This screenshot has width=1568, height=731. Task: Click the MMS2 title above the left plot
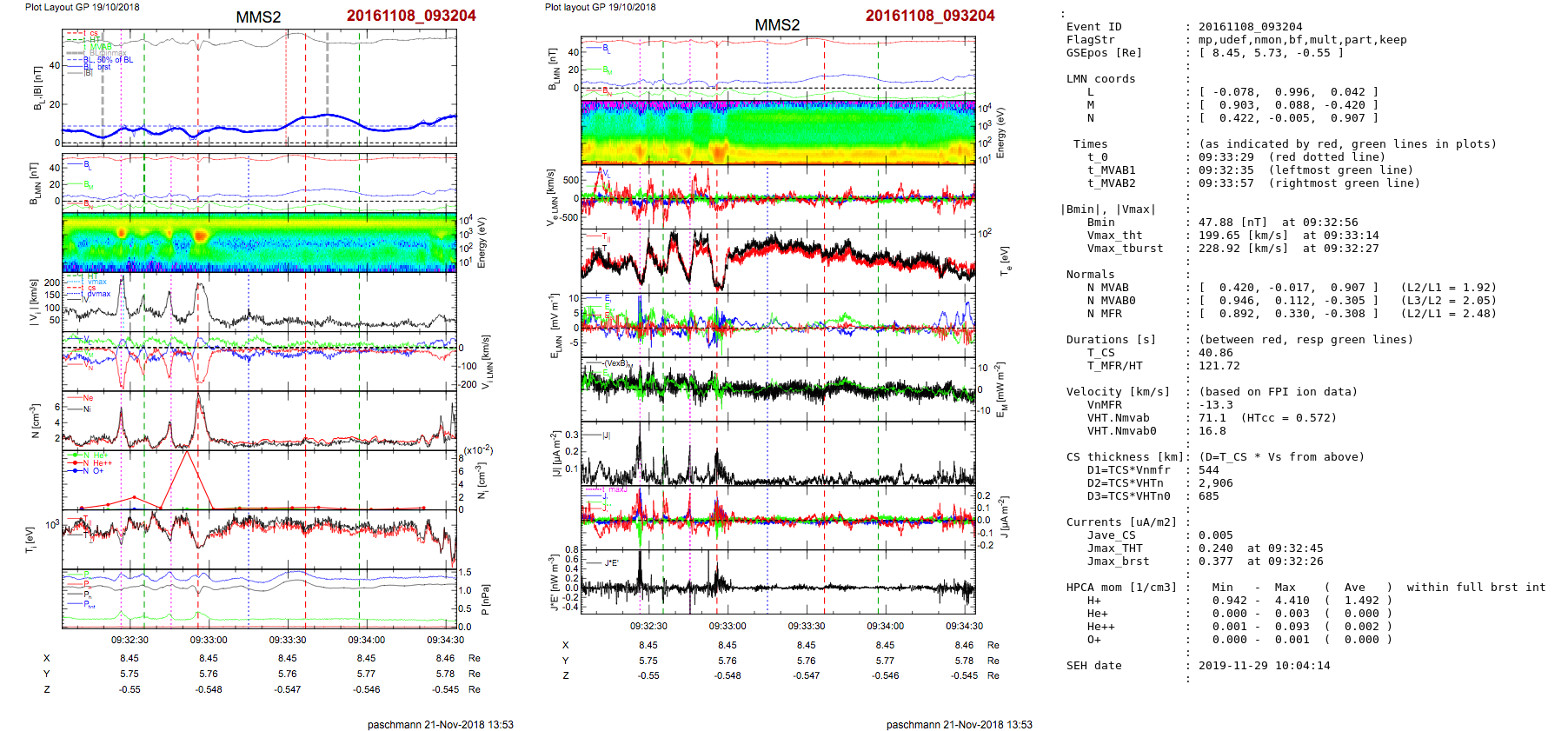pos(258,17)
